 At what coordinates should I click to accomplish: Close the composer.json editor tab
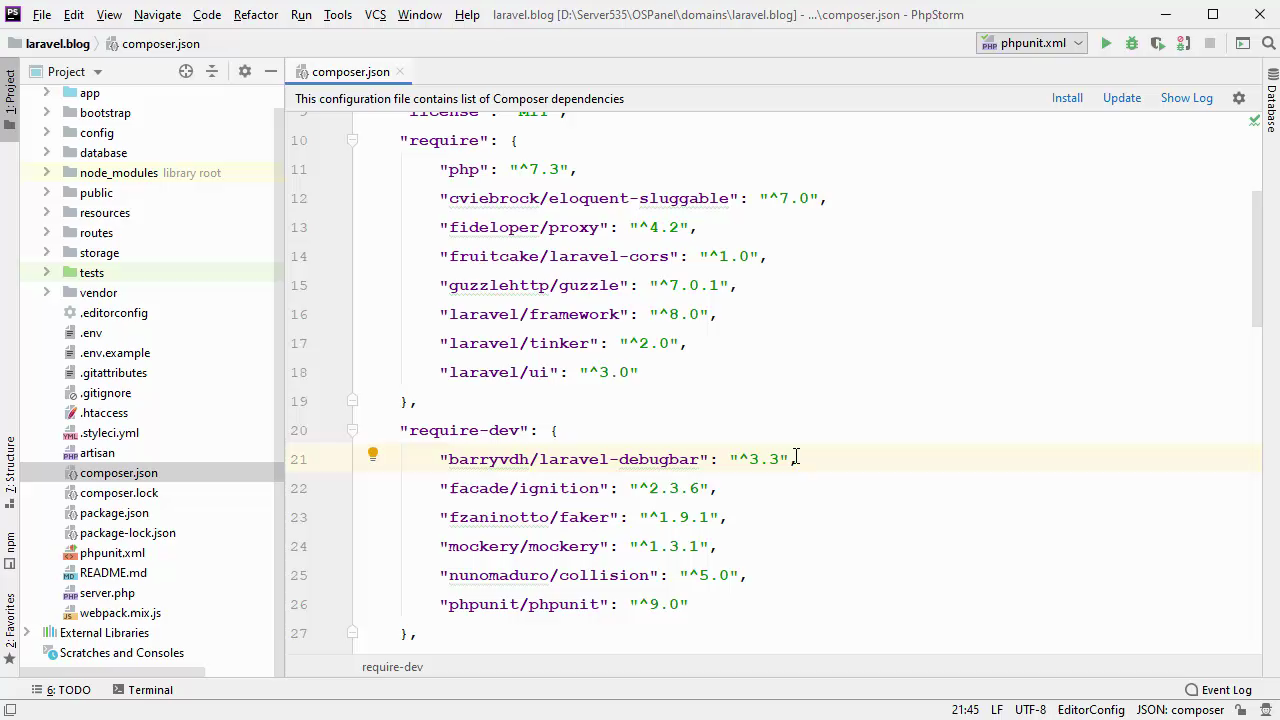coord(400,71)
